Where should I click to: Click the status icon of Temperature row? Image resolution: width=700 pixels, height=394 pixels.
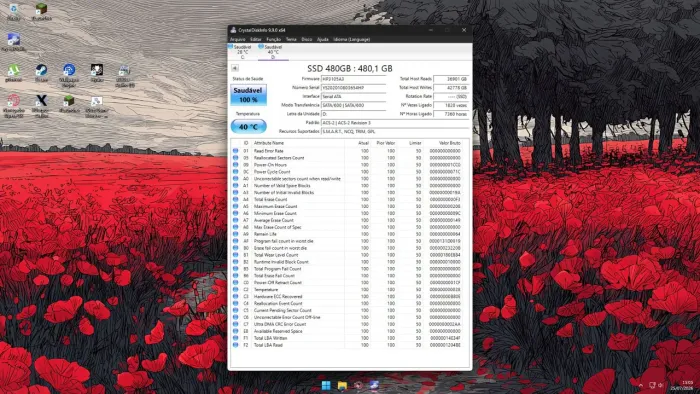click(x=235, y=290)
